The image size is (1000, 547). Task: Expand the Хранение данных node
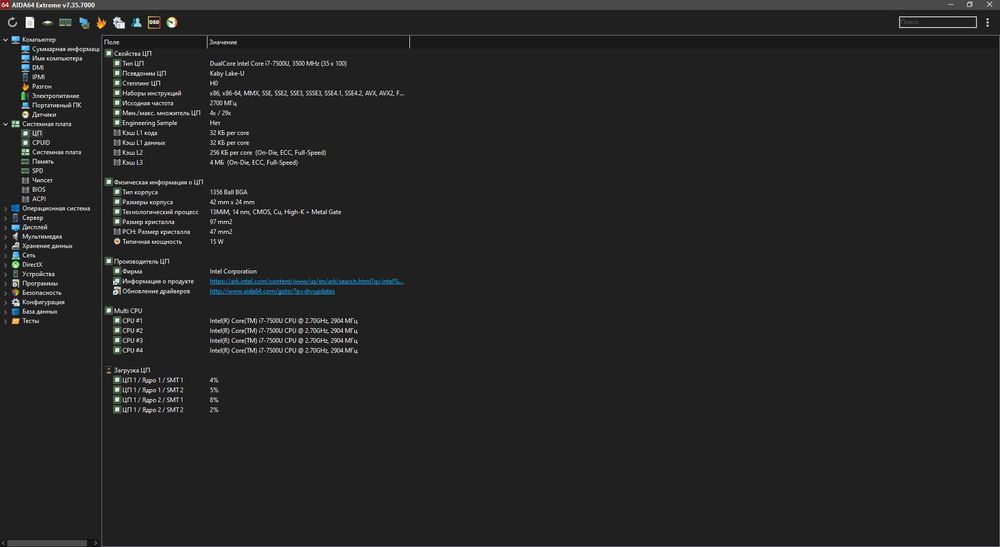(5, 245)
